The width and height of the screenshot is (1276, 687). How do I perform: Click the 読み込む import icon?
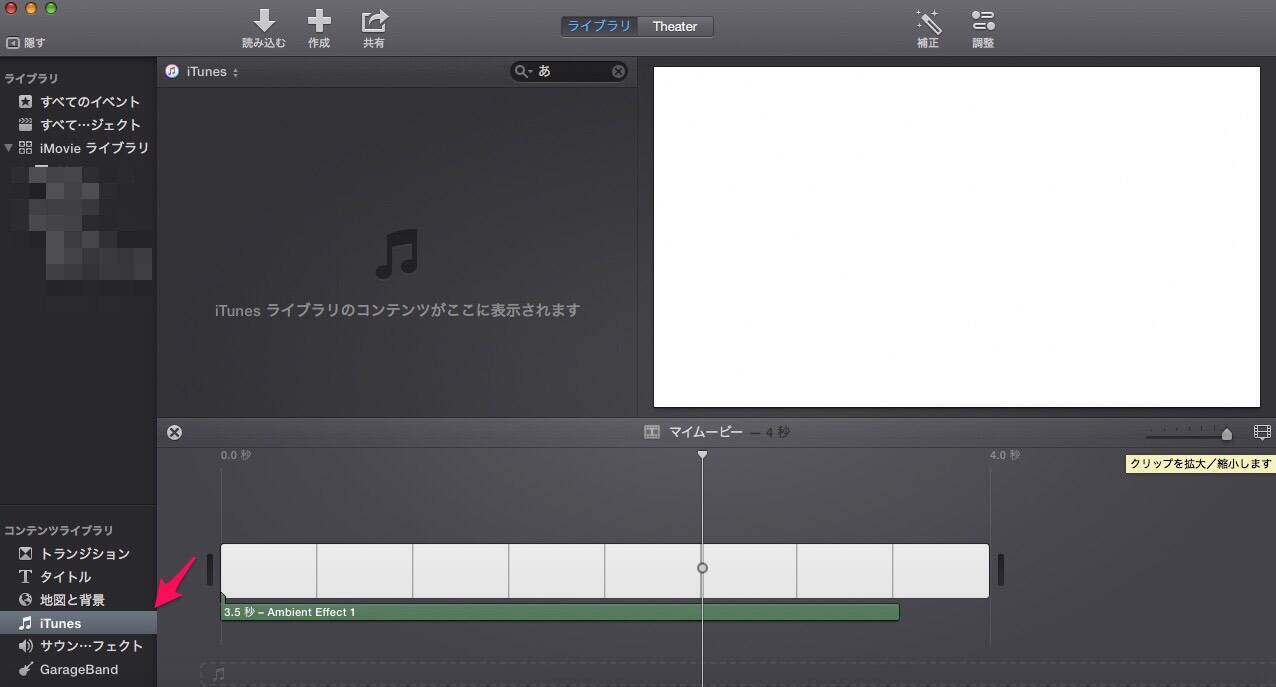(x=264, y=21)
